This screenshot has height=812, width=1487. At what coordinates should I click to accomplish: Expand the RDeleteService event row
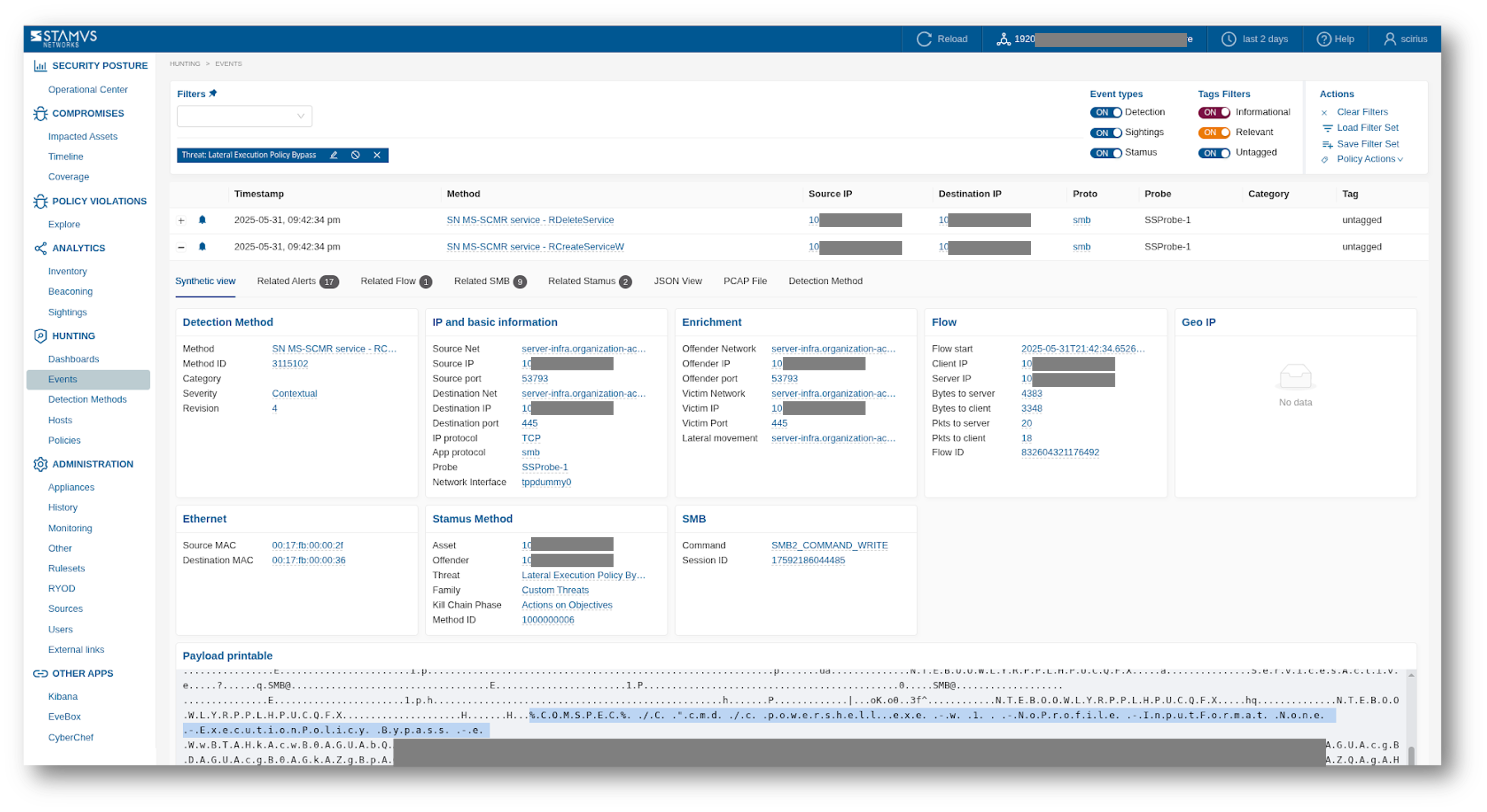coord(181,220)
